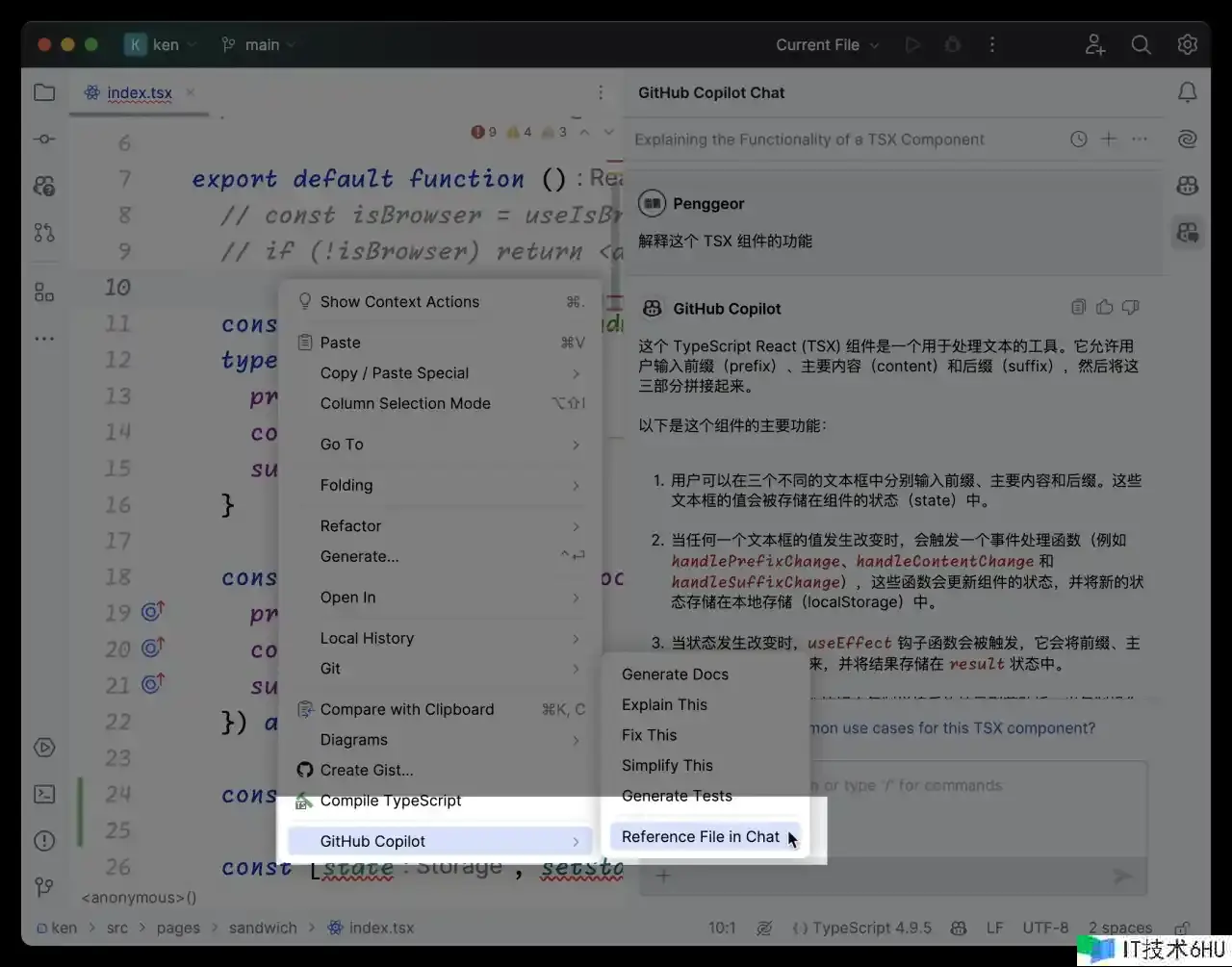Change the LF line separator setting
The width and height of the screenshot is (1232, 967).
994,929
